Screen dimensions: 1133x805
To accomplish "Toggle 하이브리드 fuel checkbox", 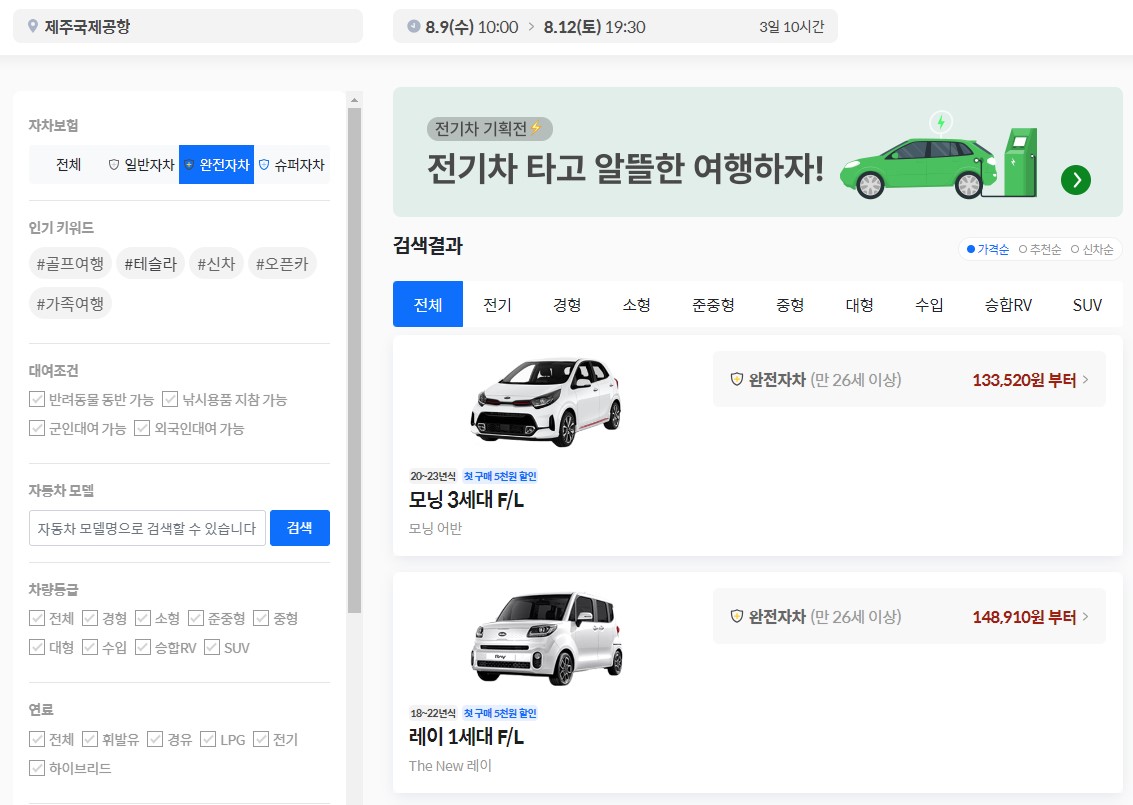I will [x=37, y=767].
